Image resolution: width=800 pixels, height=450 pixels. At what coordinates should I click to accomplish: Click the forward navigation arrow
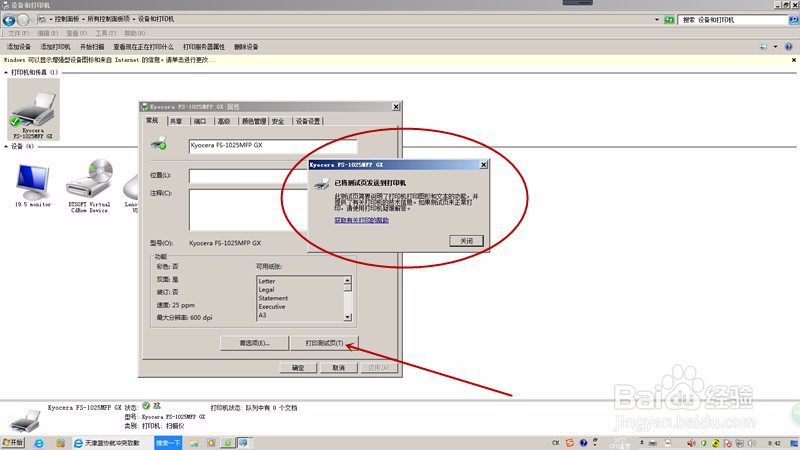pos(23,20)
